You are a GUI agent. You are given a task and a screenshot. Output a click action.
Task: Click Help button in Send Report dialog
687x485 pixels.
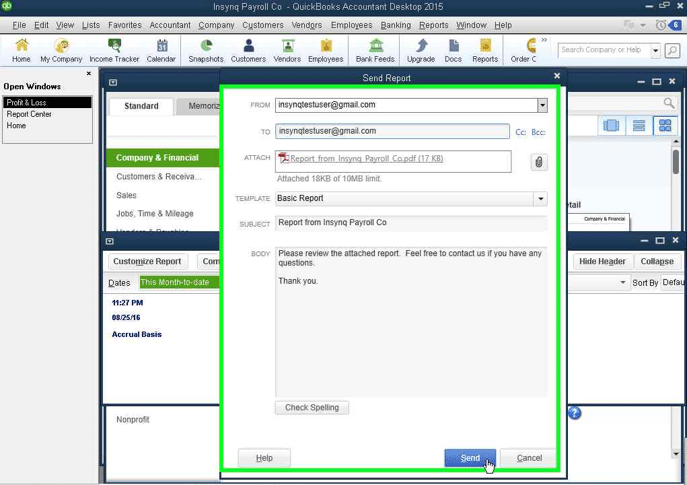(x=264, y=458)
